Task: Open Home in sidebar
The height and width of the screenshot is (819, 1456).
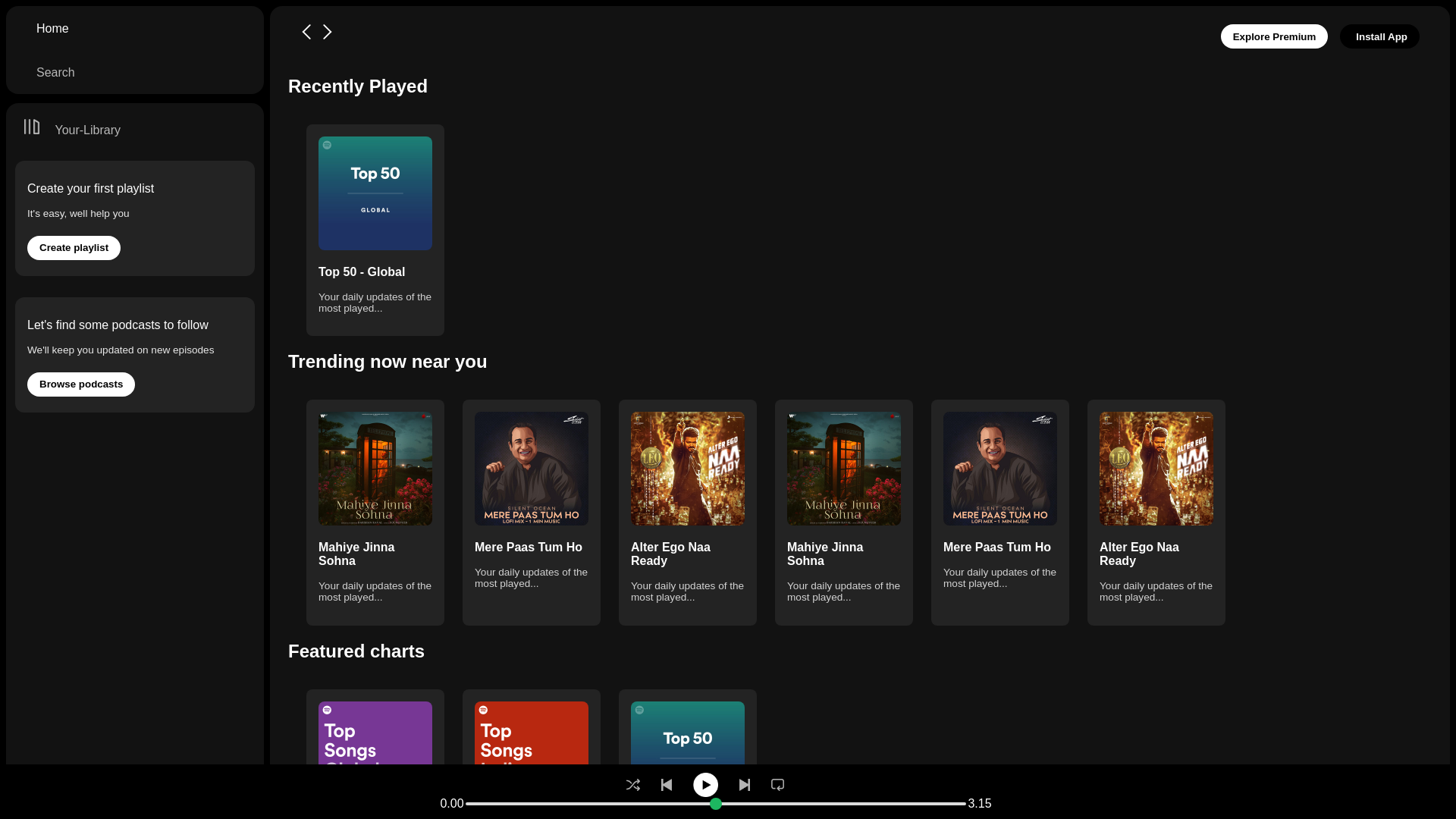Action: pos(52,29)
